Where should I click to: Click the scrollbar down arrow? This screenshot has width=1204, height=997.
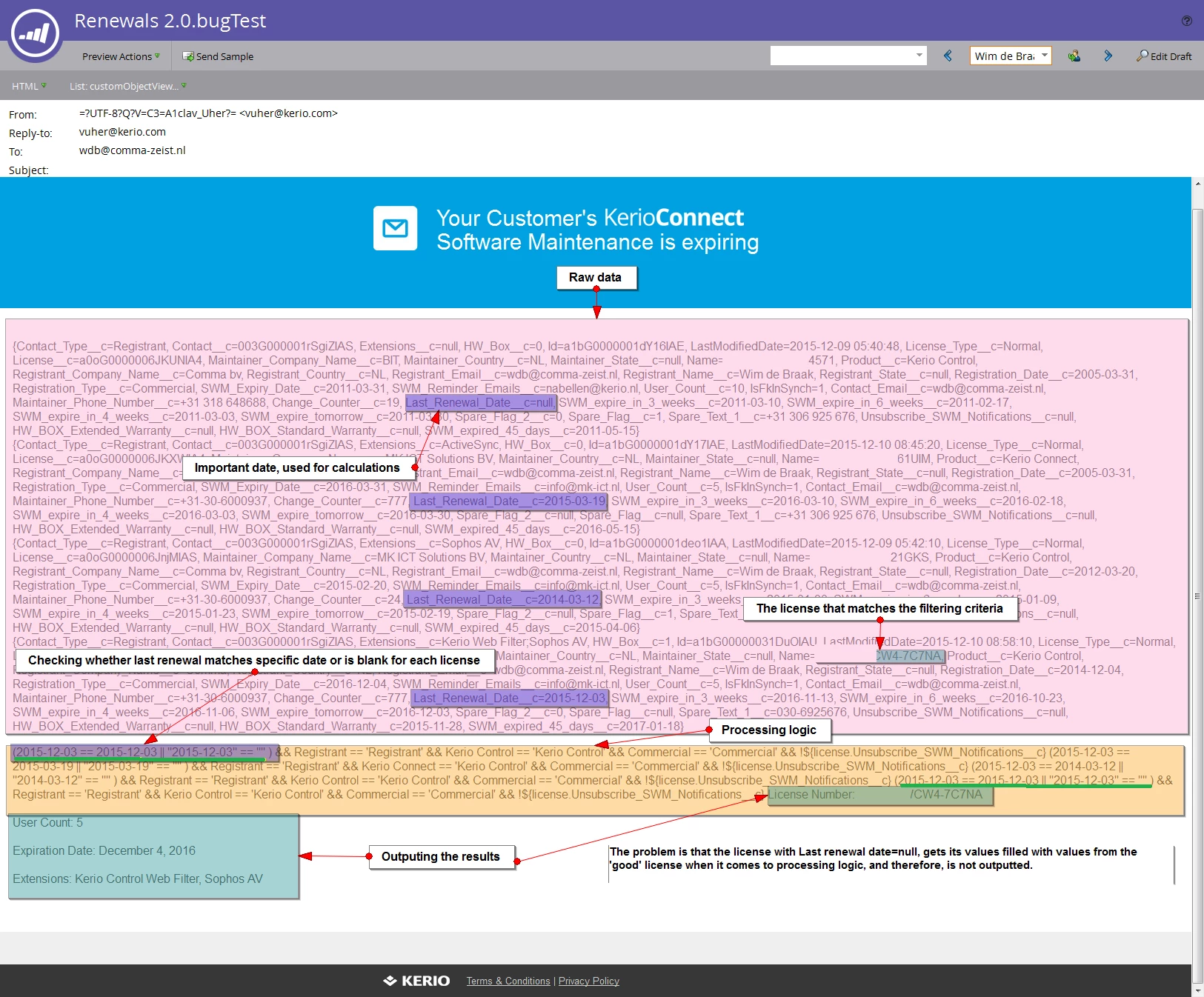(x=1197, y=990)
